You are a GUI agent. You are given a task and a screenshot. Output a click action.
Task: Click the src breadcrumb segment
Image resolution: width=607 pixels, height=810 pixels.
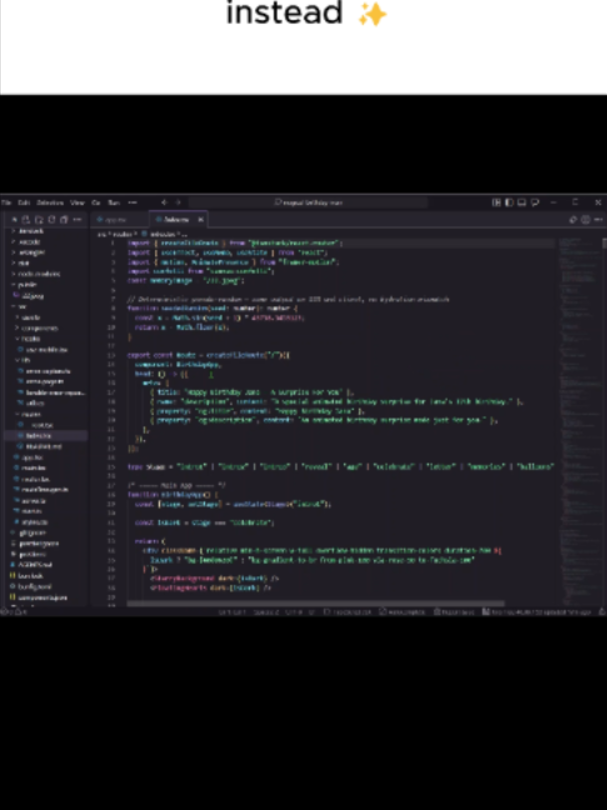[101, 234]
